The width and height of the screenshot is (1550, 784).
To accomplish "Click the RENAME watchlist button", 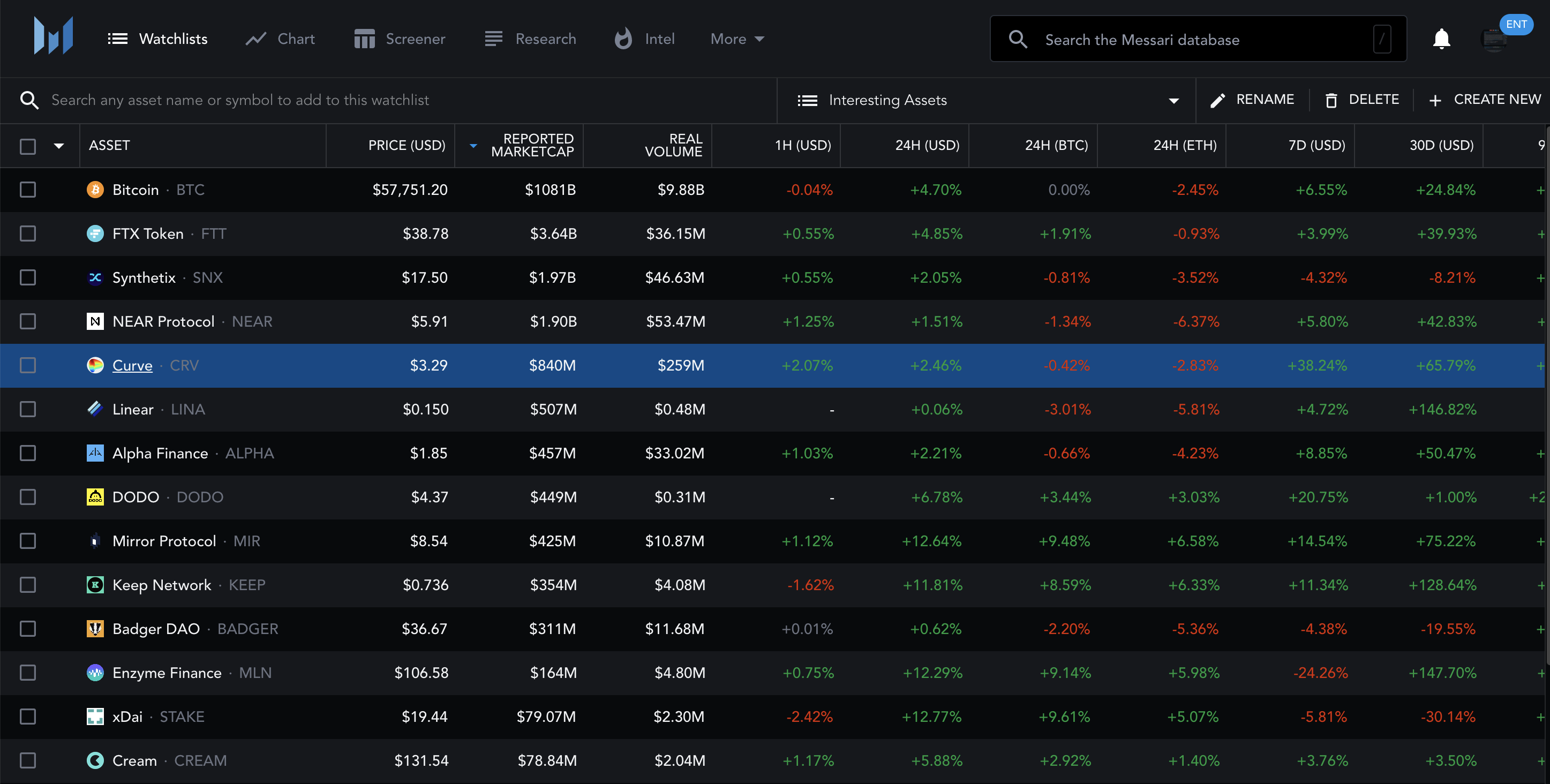I will (1252, 100).
